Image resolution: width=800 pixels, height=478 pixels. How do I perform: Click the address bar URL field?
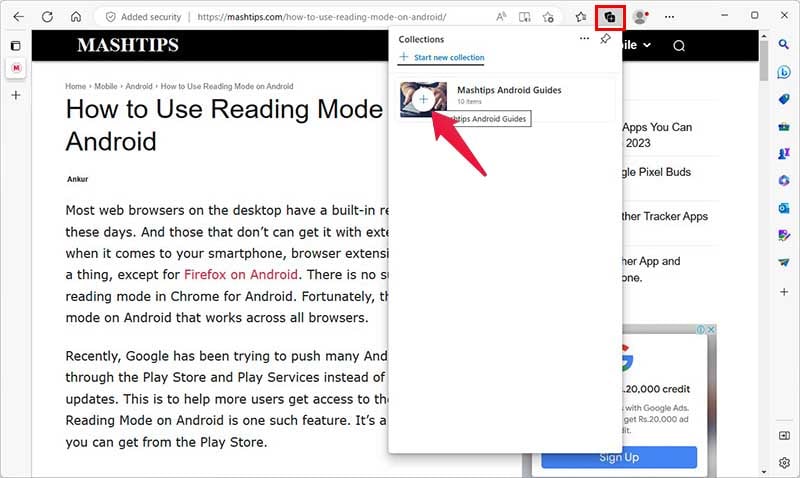coord(321,17)
